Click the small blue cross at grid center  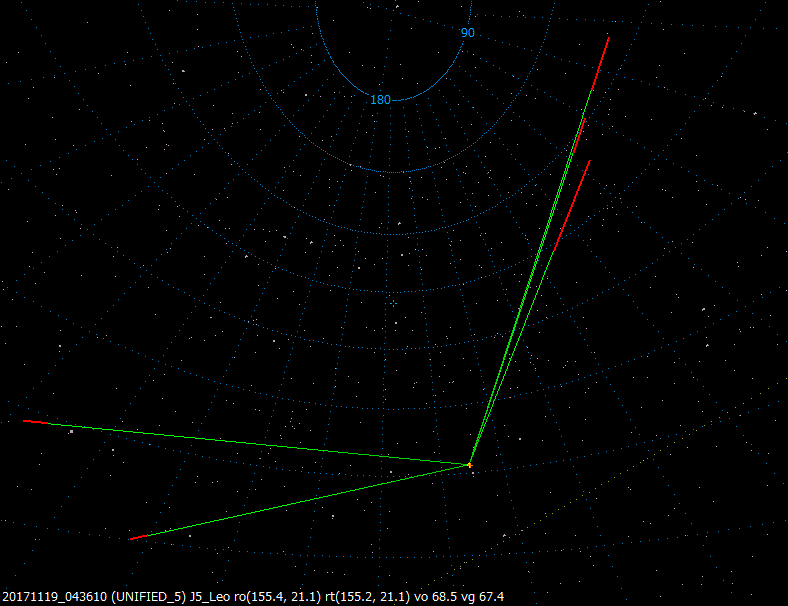393,304
